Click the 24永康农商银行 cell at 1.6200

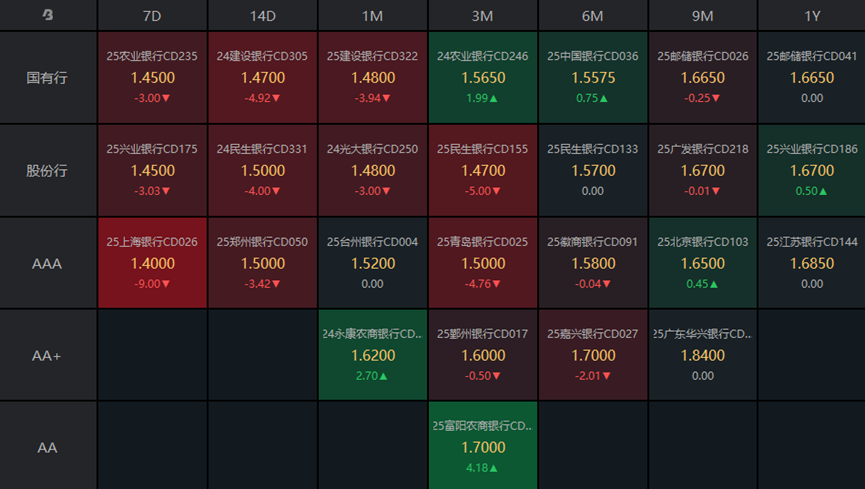click(372, 355)
